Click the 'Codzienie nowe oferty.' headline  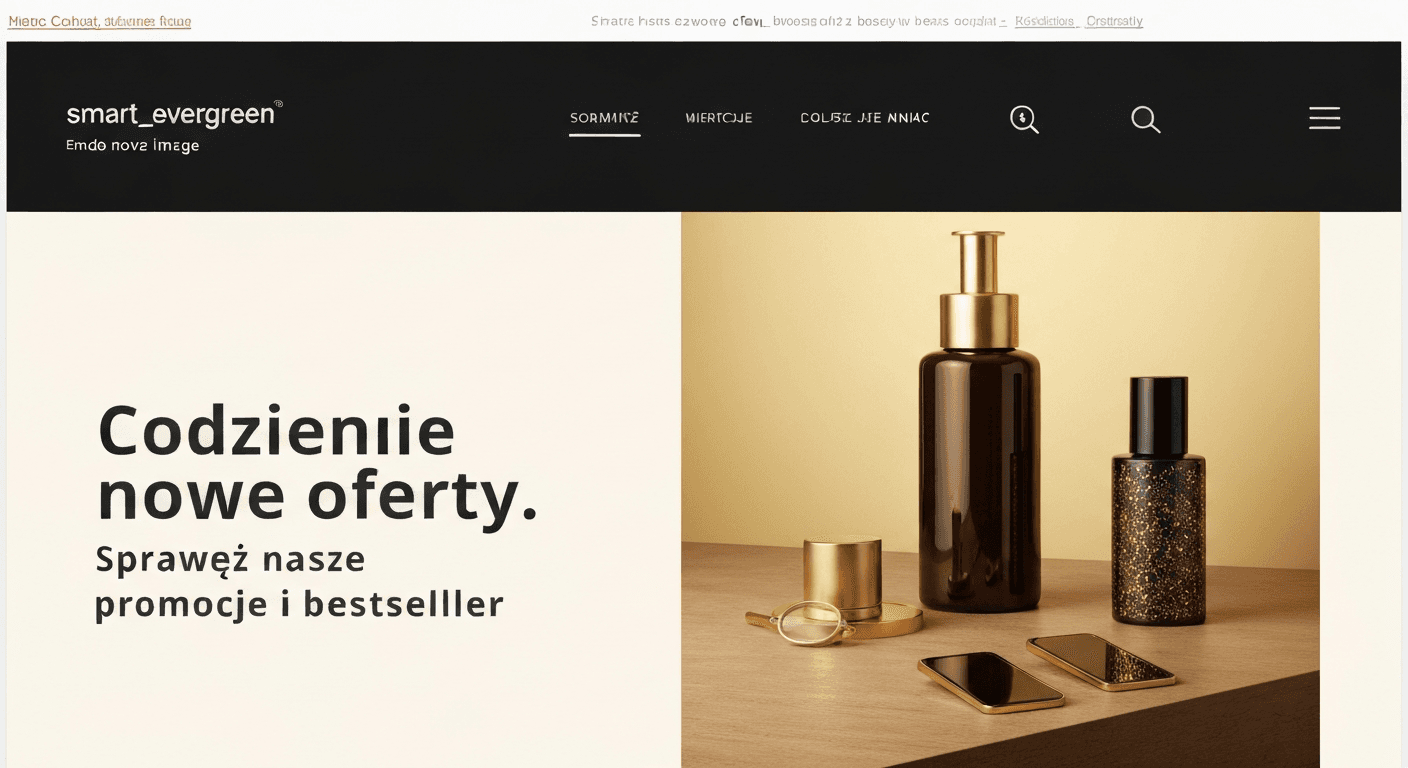[317, 463]
